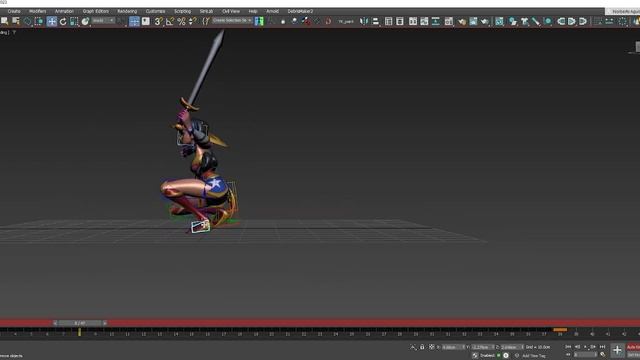Choose the Select and Scale tool

click(74, 21)
